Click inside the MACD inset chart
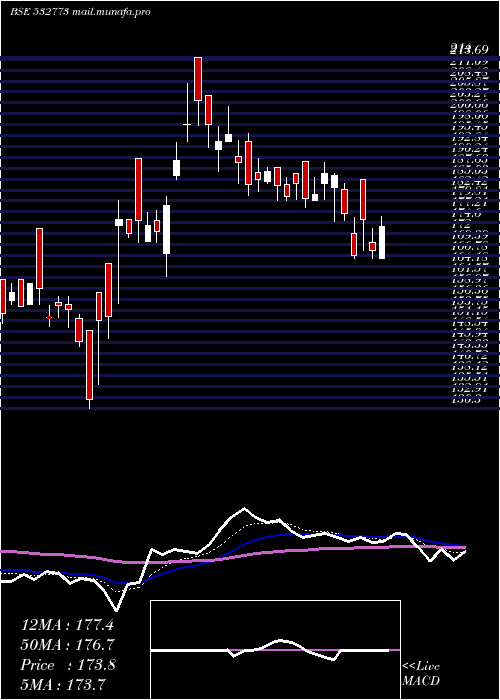500x700 pixels. click(275, 650)
